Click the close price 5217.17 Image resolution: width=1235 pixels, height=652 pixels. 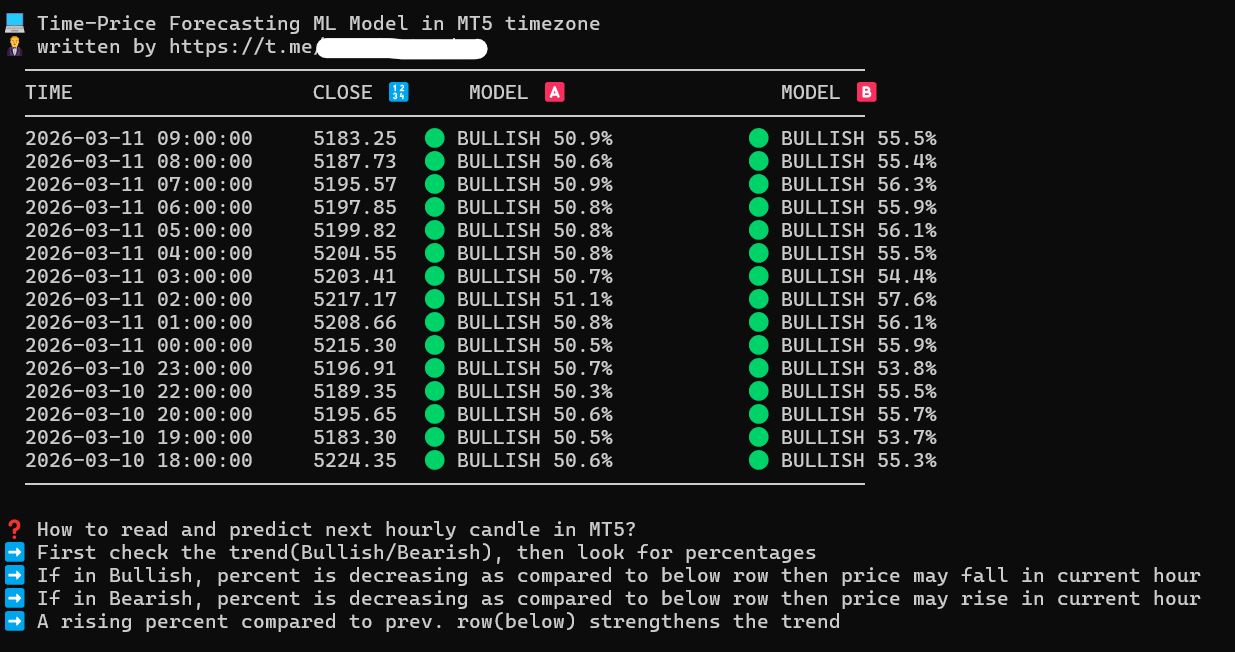point(354,299)
